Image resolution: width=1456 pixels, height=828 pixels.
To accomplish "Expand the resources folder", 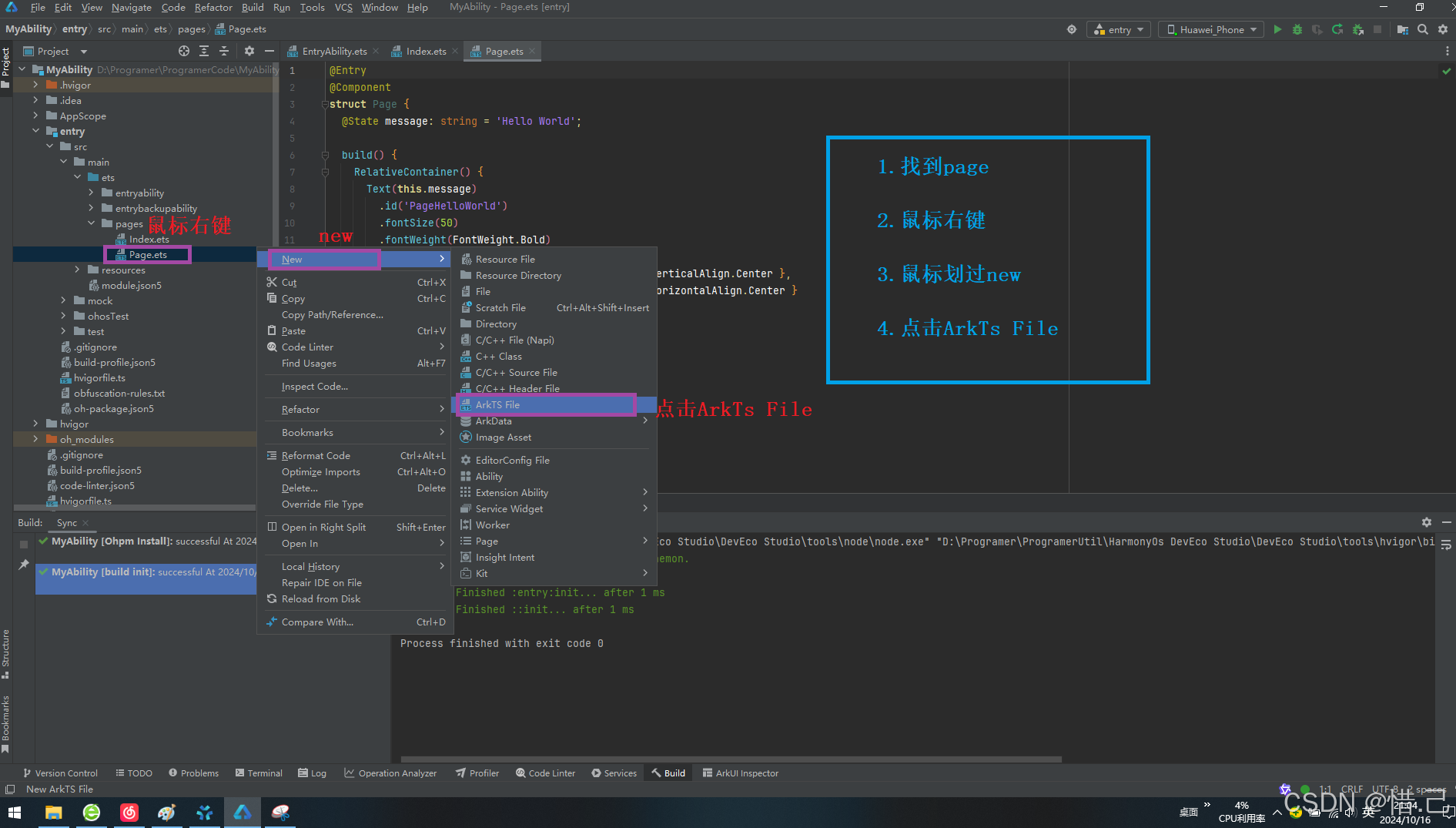I will click(77, 270).
